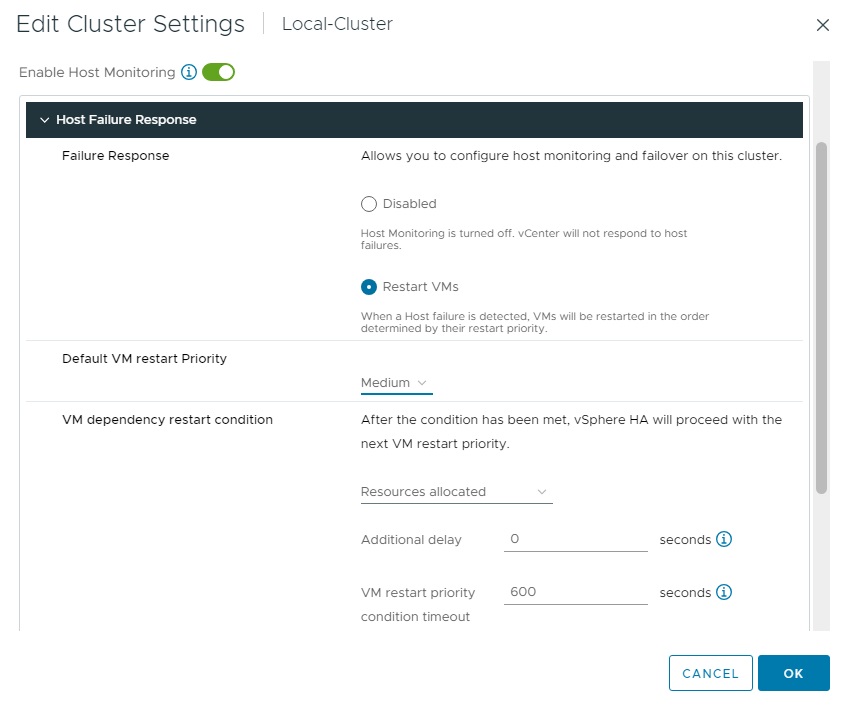Click the condition timeout field showing 600
The image size is (845, 706).
pyautogui.click(x=575, y=592)
